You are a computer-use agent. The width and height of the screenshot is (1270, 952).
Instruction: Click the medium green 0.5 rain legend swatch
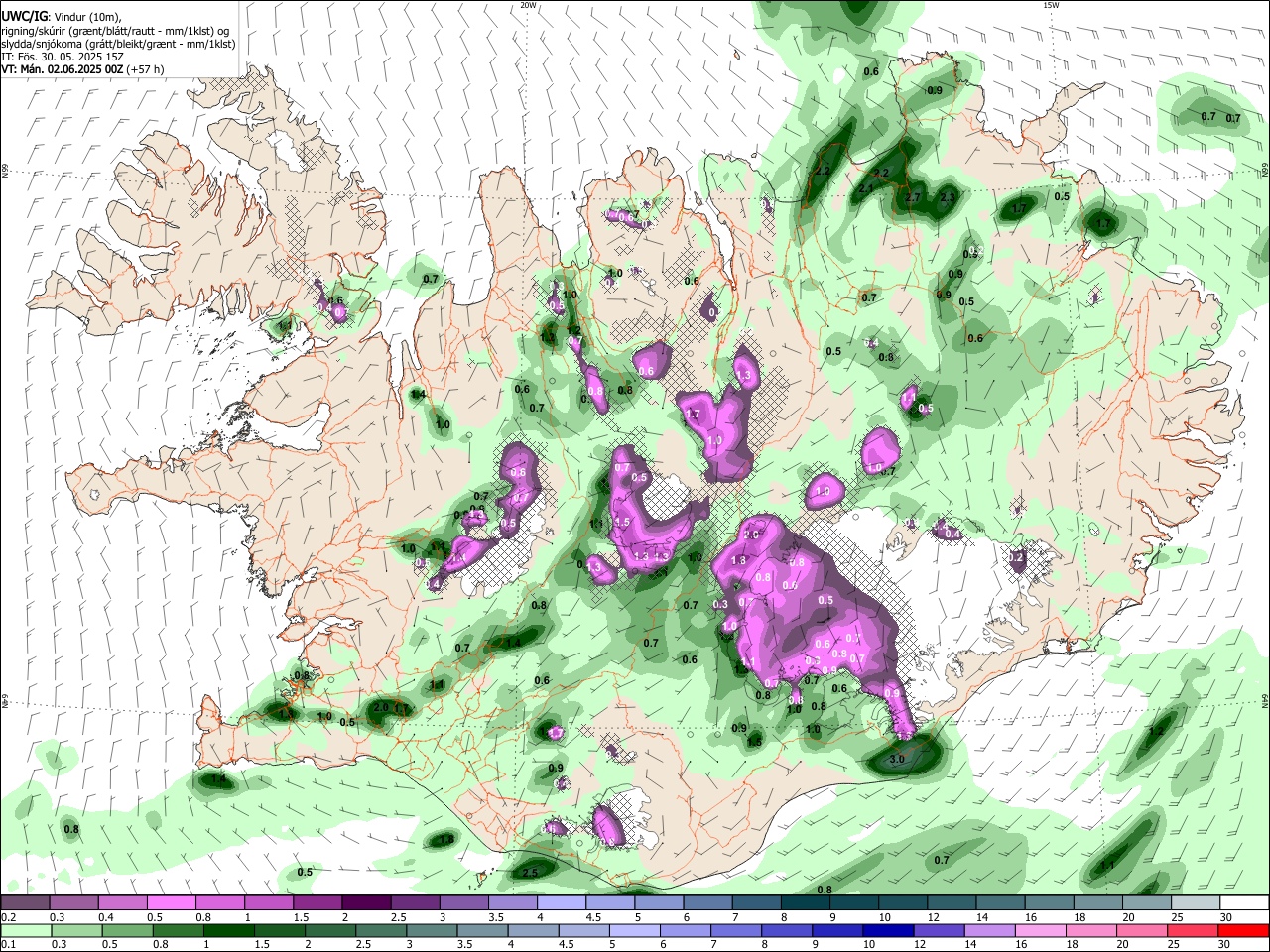(x=127, y=931)
